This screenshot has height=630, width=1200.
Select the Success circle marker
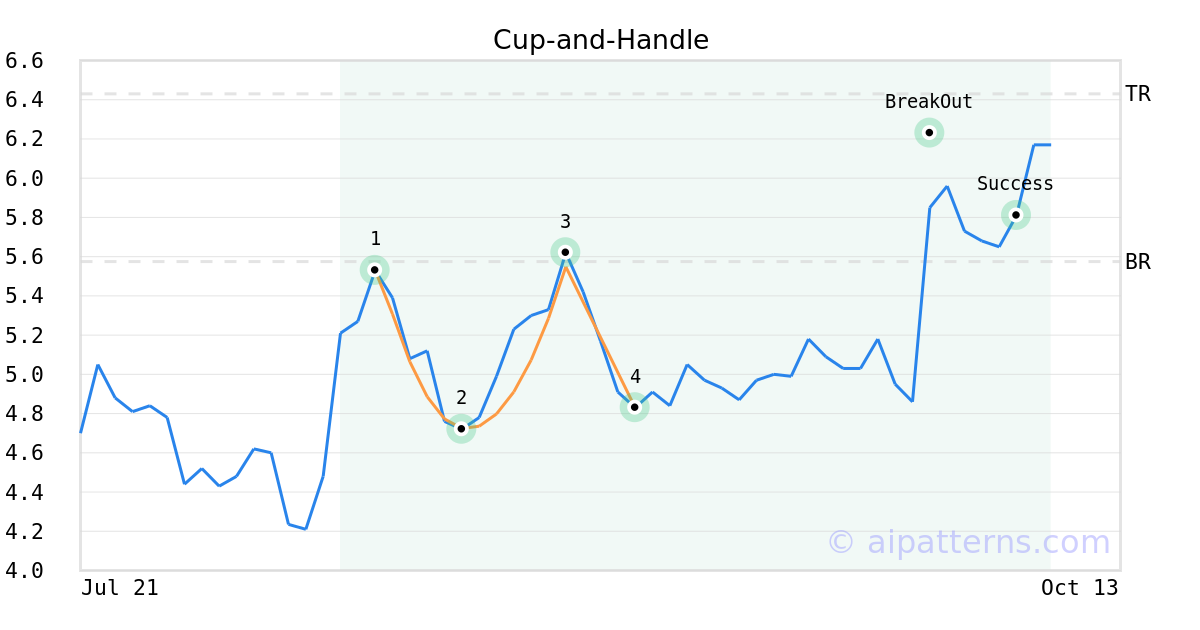pos(1015,215)
